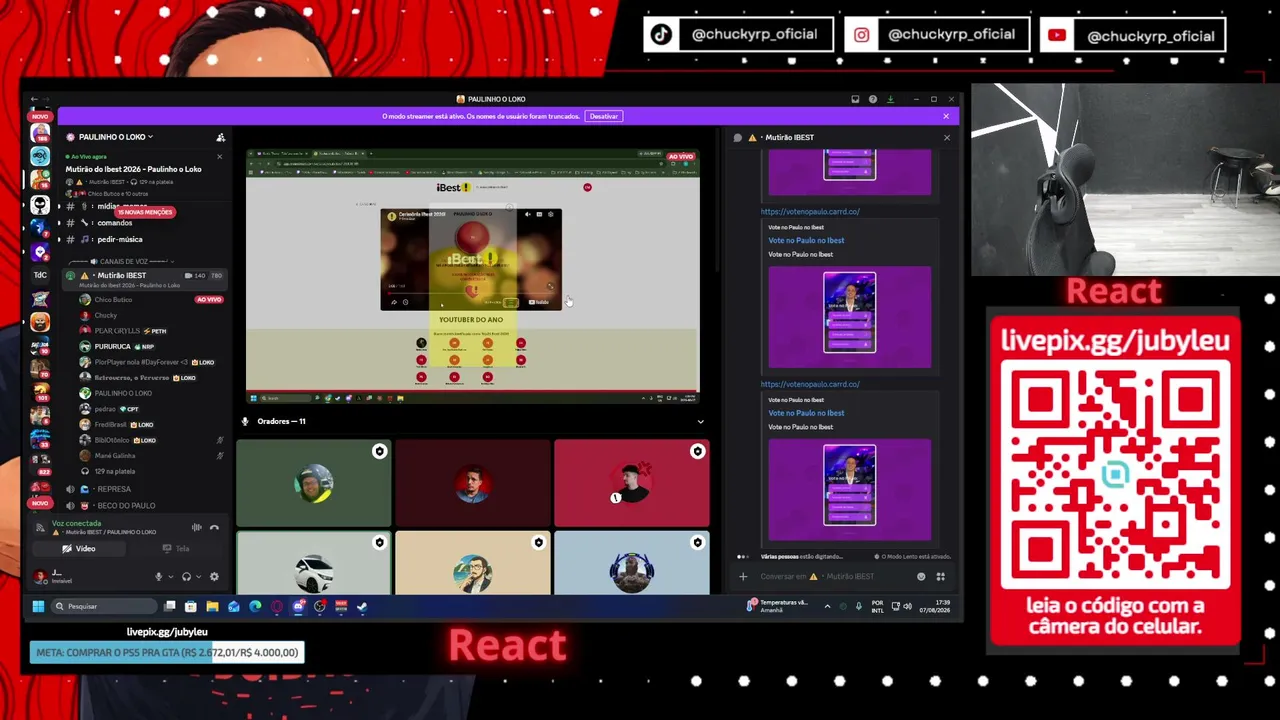Open Instagram @chuckyrp_oficial badge

pos(936,35)
